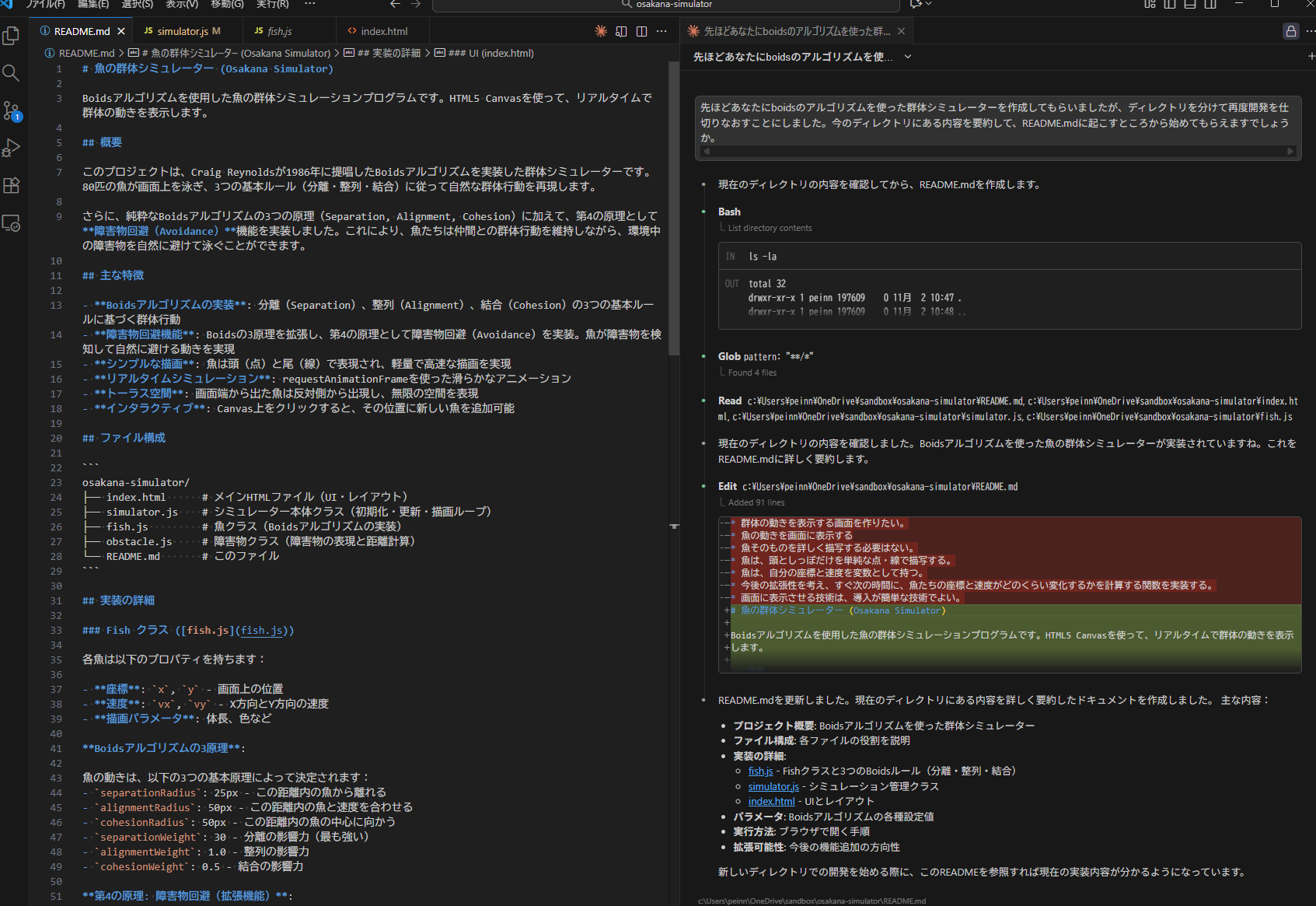Image resolution: width=1316 pixels, height=906 pixels.
Task: Click the "## 主な特徴" heading in the editor
Action: click(x=113, y=275)
